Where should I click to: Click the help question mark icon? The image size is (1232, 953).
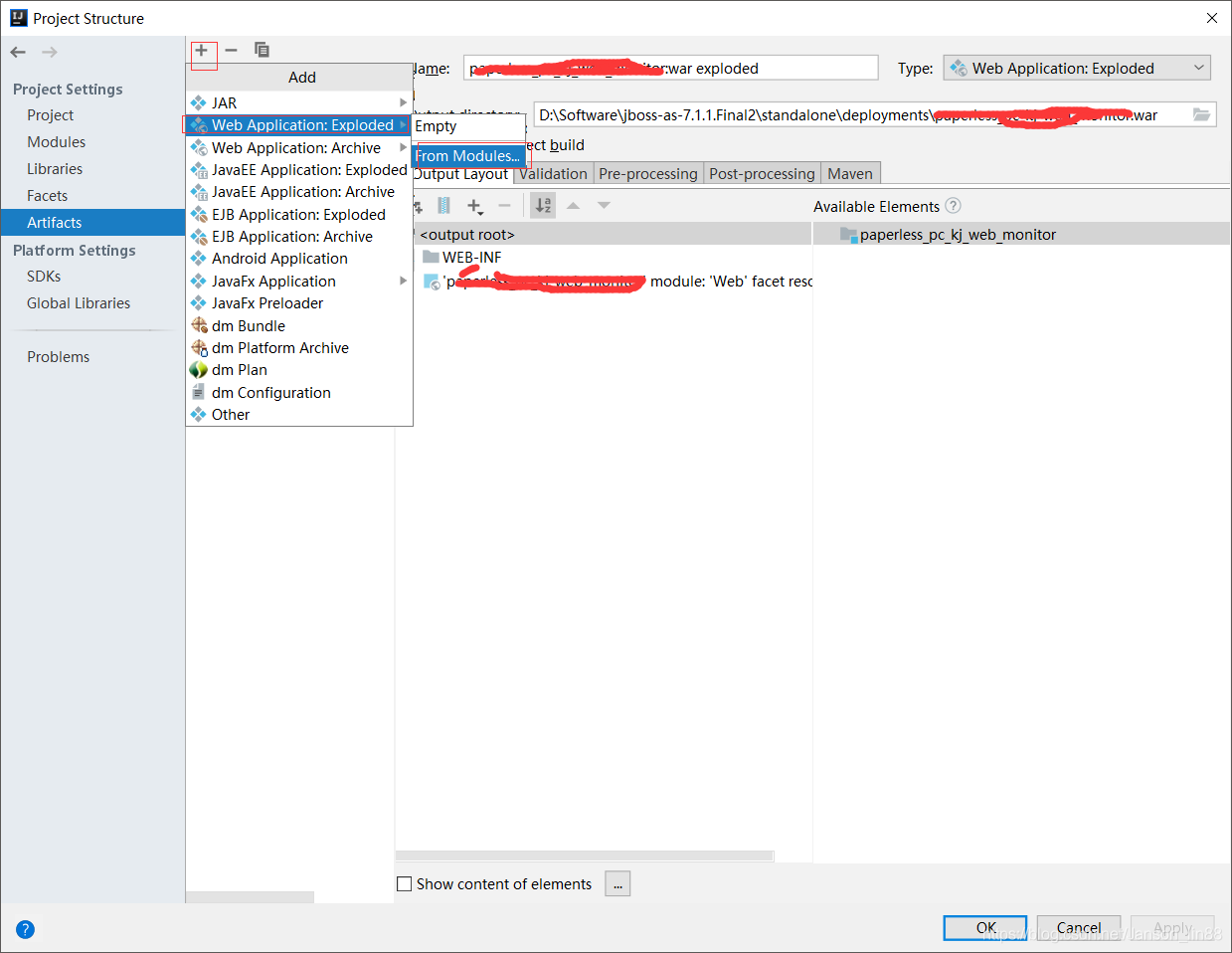click(26, 929)
